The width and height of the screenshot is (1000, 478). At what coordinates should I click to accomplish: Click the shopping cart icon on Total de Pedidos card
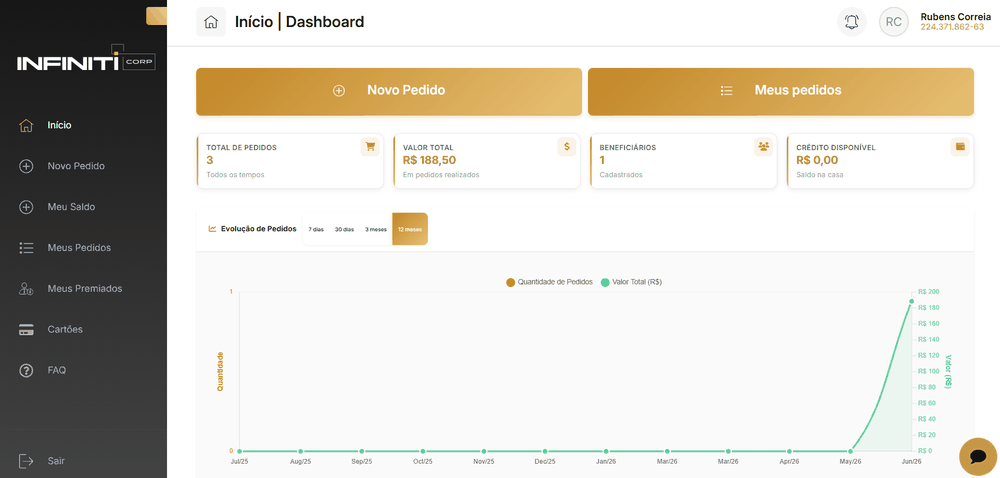370,147
